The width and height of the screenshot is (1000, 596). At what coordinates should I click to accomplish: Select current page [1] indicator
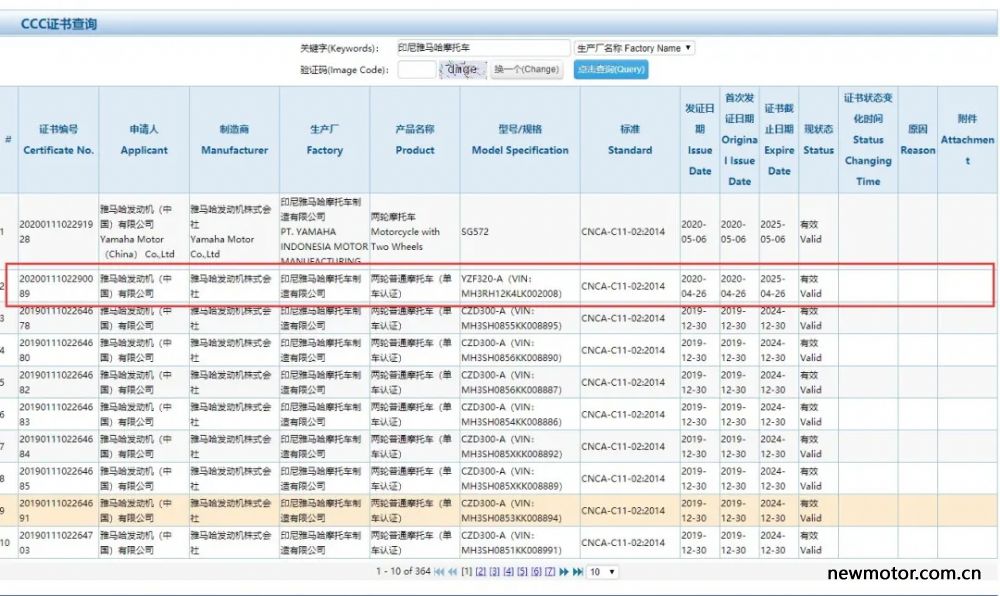click(x=467, y=572)
